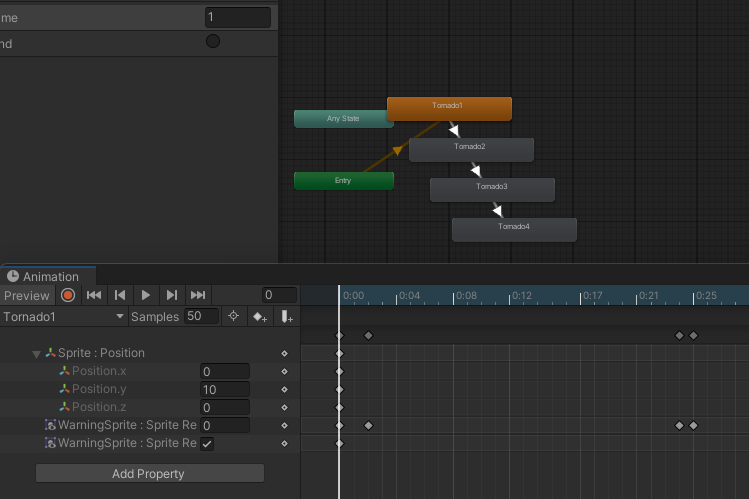The image size is (749, 499).
Task: Open key menu diamond for Position.x
Action: click(285, 372)
